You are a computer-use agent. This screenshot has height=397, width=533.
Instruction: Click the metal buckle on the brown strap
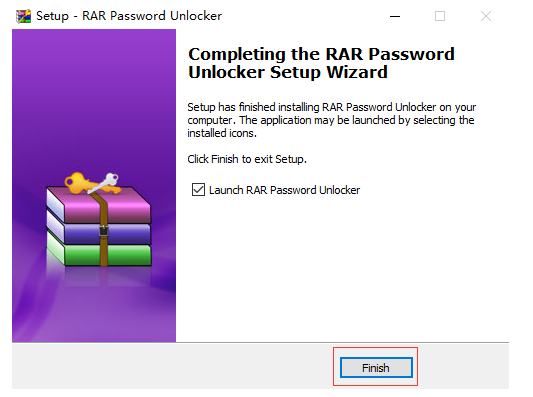pyautogui.click(x=104, y=231)
